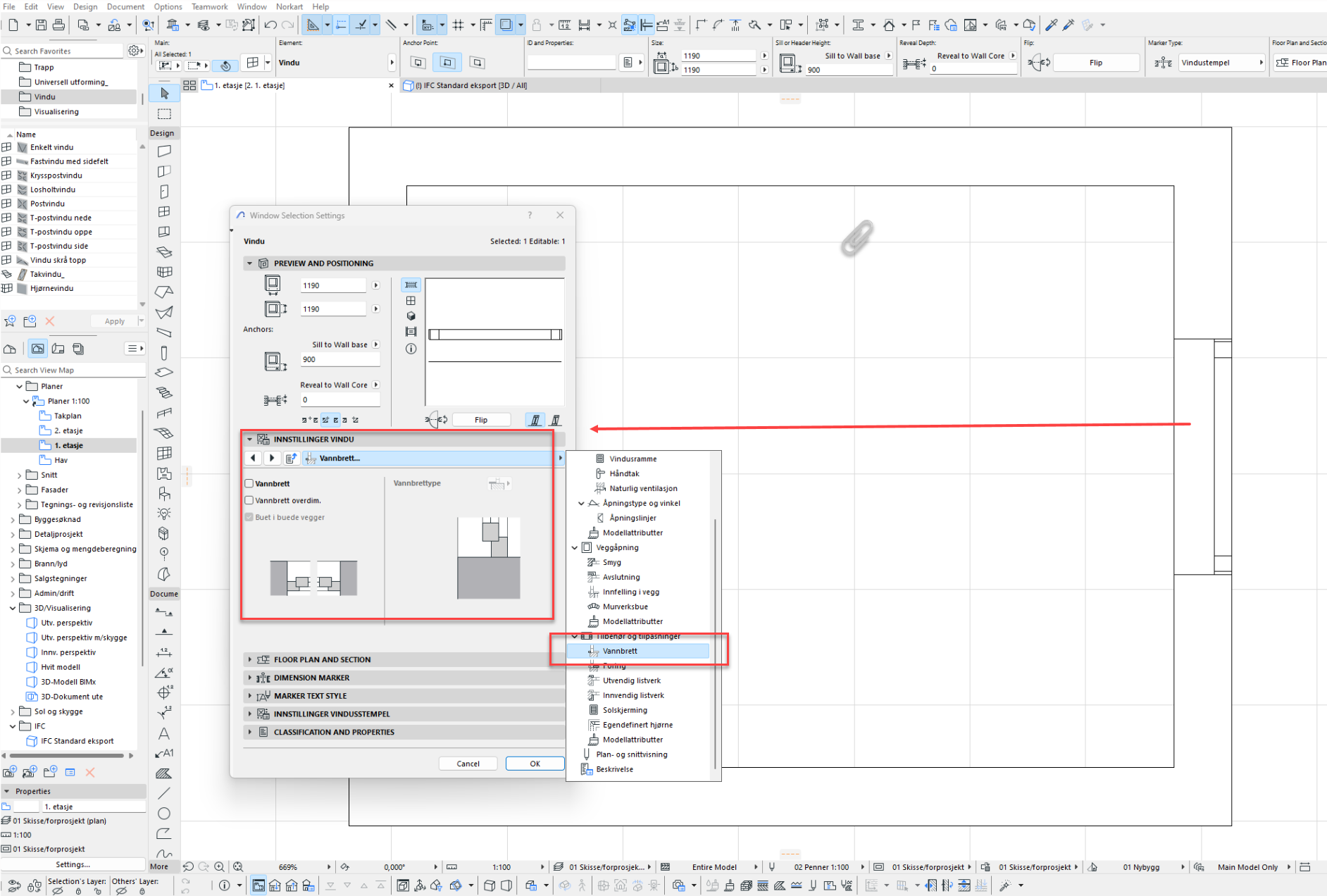Toggle Buet i buede vegger checkbox

(249, 517)
